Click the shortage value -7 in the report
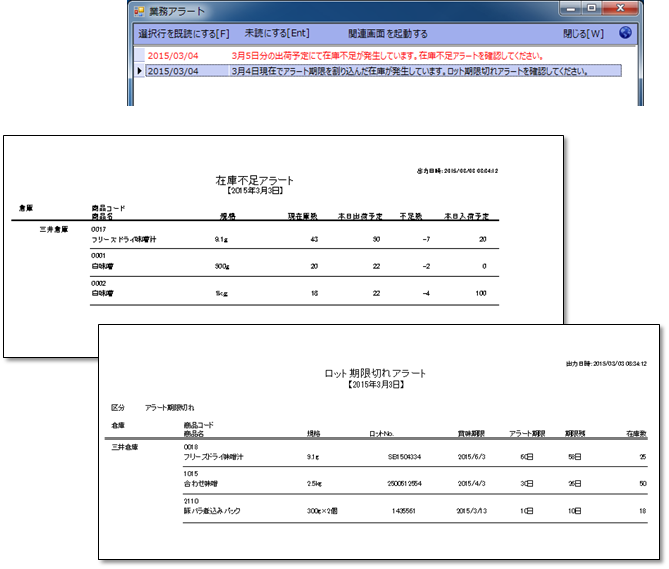 pyautogui.click(x=426, y=239)
